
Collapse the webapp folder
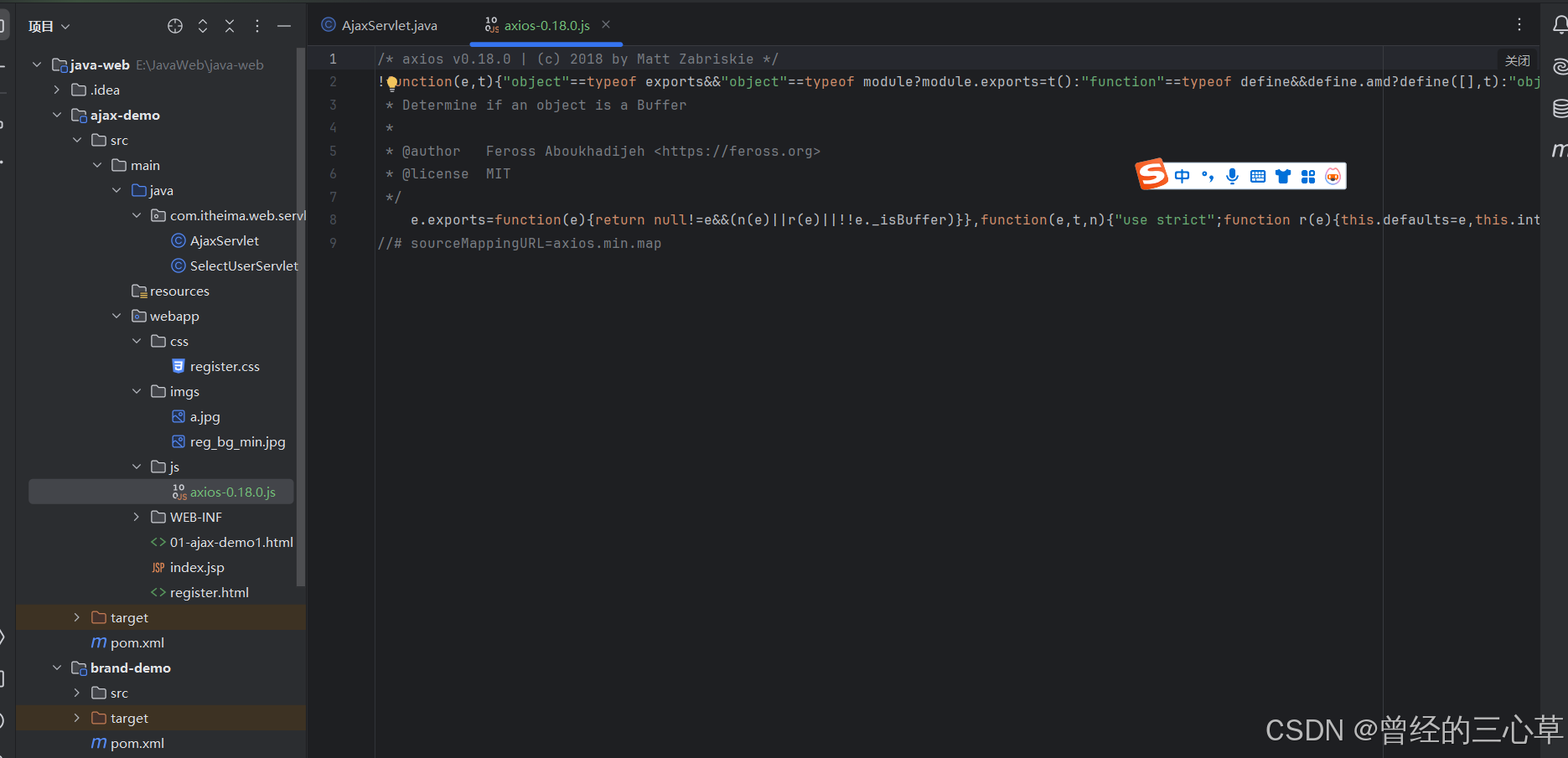[117, 316]
